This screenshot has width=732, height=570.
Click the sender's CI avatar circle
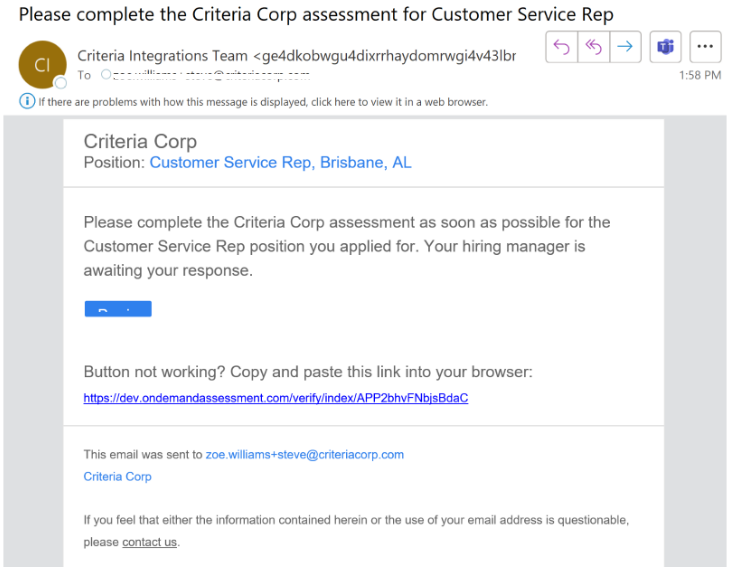pos(42,65)
